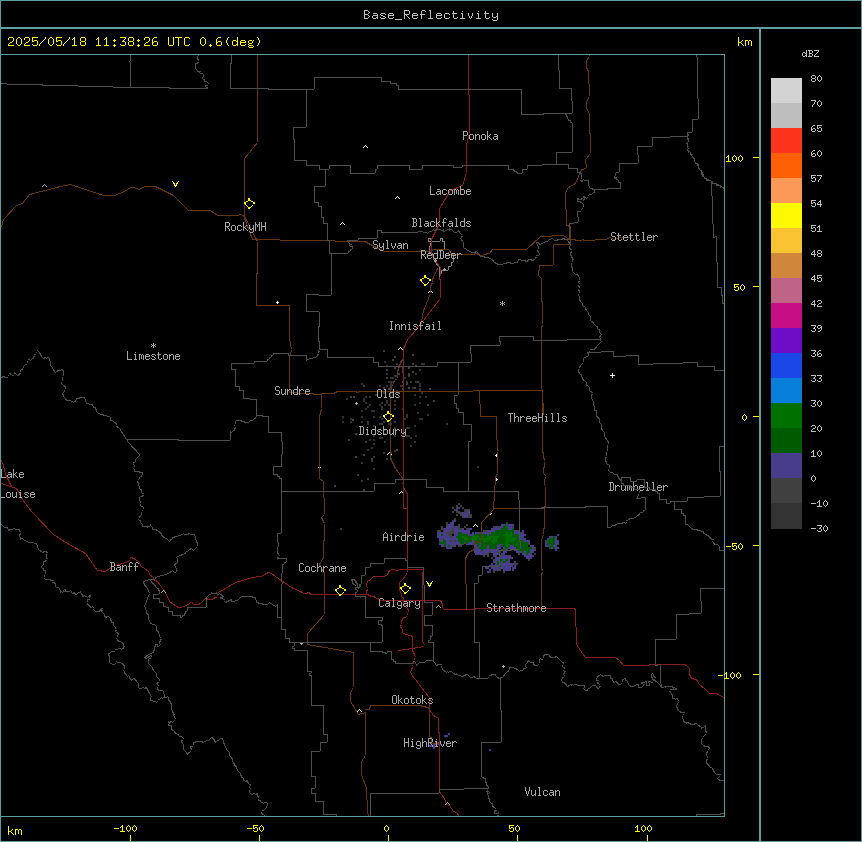Click the -50 tick on the vertical km axis
This screenshot has width=862, height=842.
pos(734,546)
